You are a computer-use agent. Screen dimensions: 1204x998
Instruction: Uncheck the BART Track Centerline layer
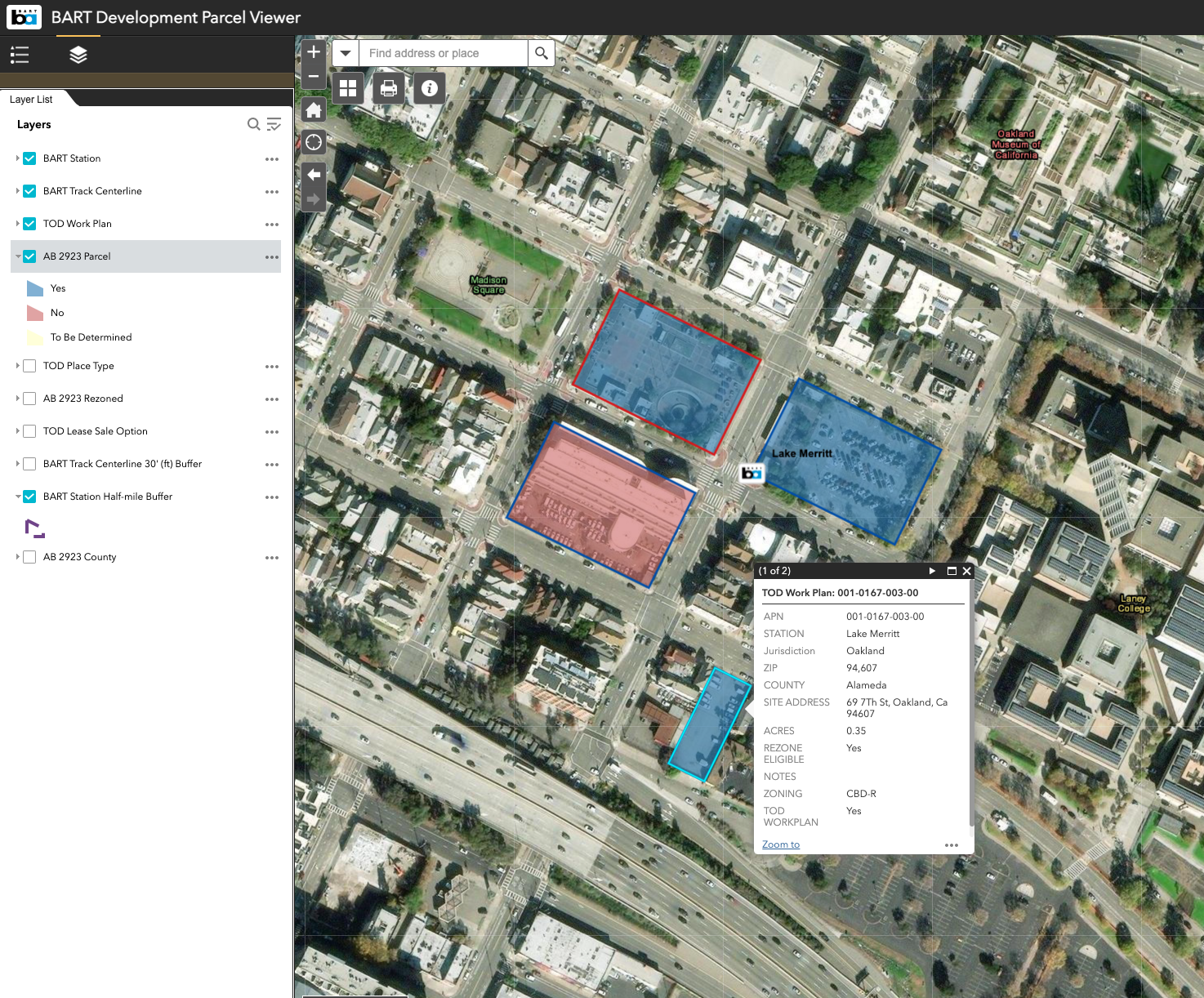[29, 191]
